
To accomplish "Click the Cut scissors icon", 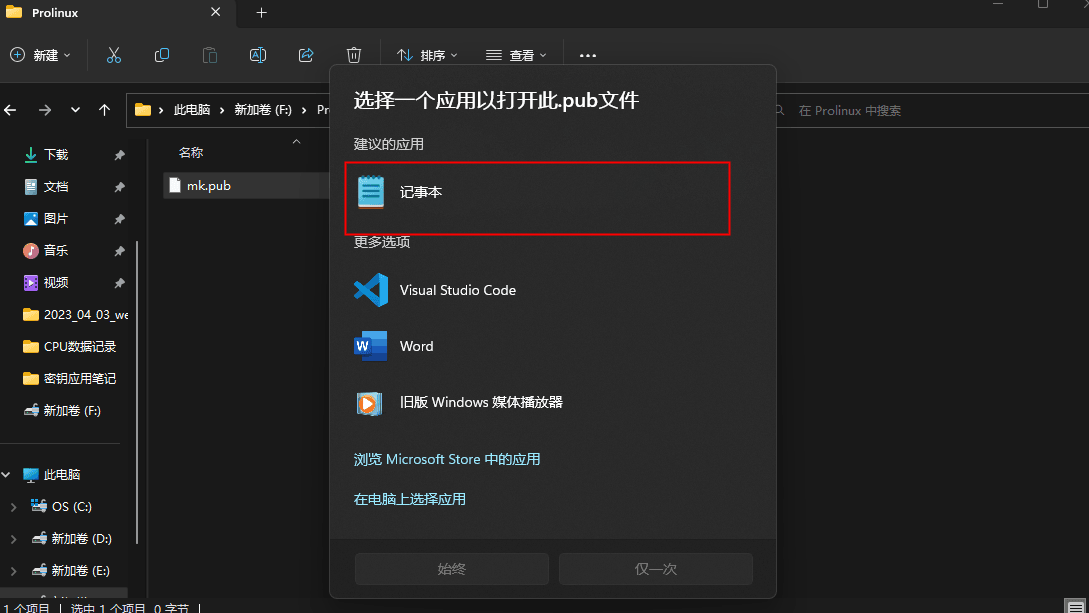I will [114, 56].
